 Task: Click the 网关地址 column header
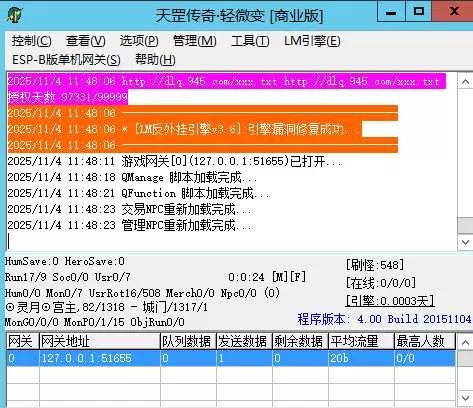click(100, 341)
